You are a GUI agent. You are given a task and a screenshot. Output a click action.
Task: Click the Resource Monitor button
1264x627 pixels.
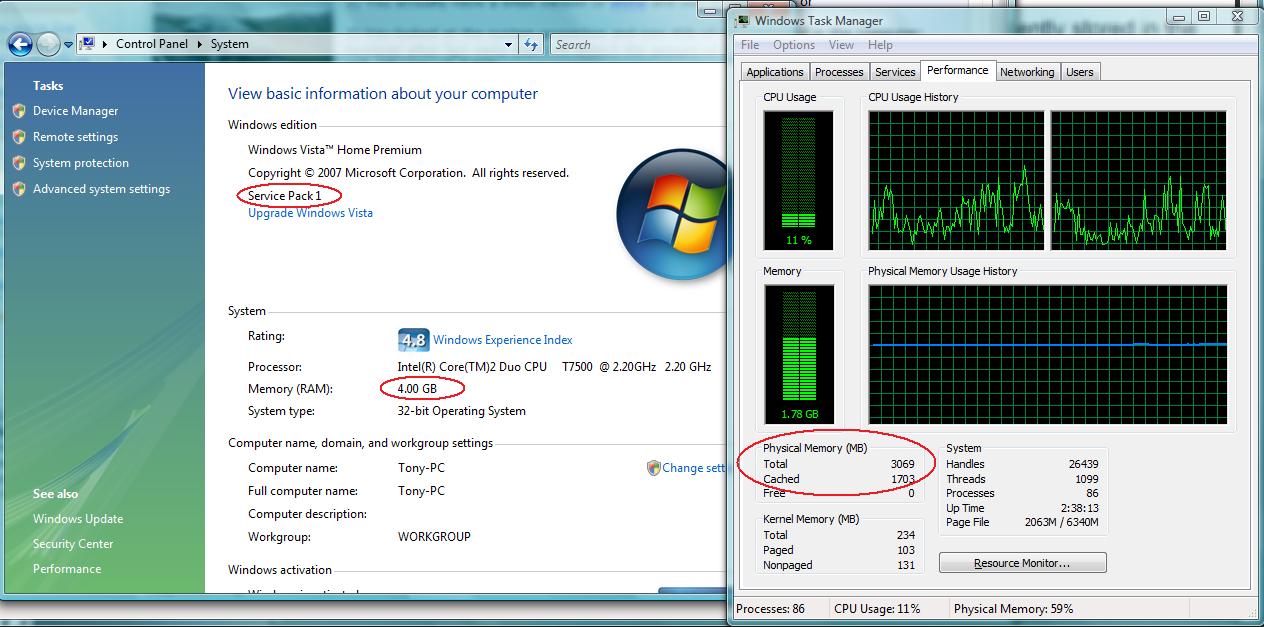tap(1023, 563)
